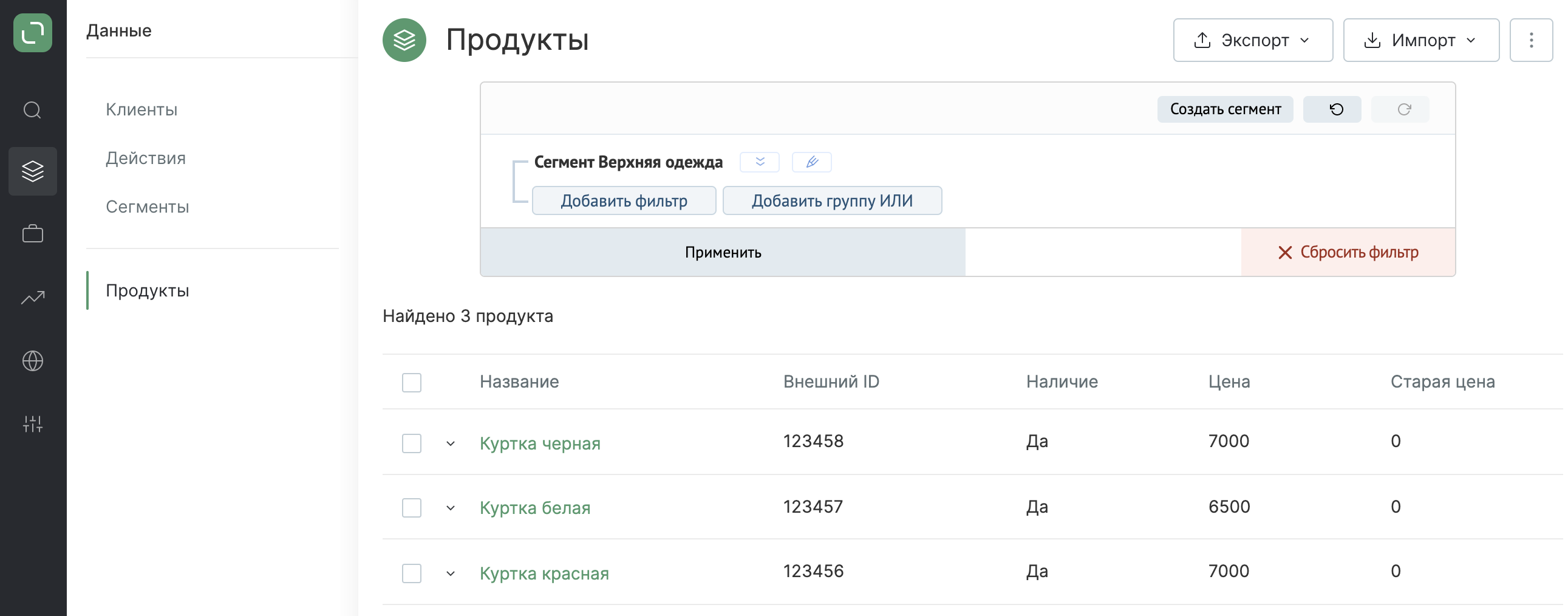Expand row Куртка красная chevron

(x=451, y=573)
